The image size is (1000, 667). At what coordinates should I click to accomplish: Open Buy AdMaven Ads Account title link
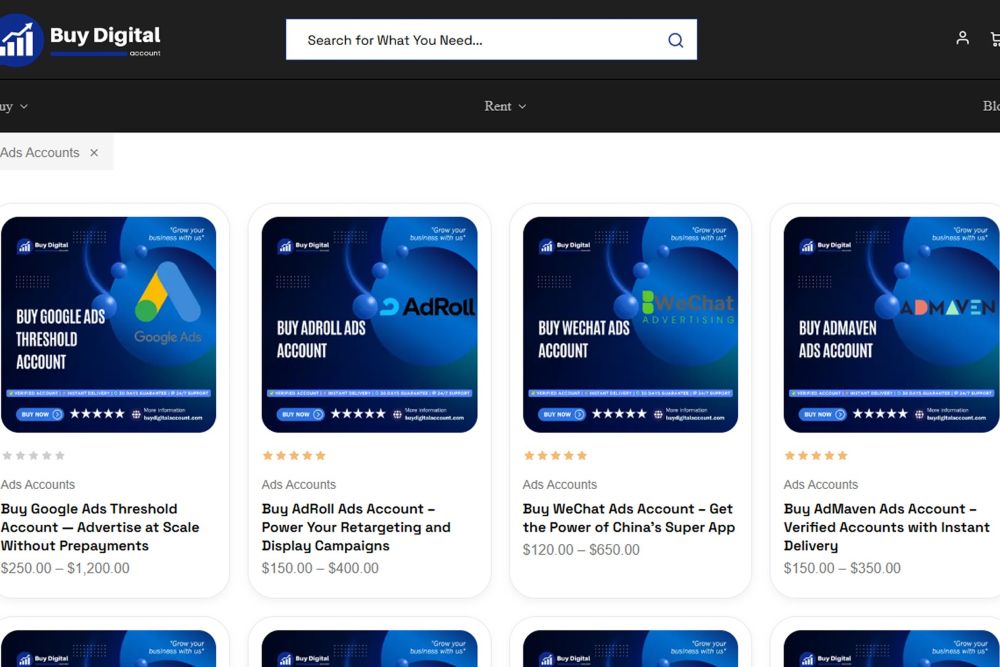pyautogui.click(x=886, y=527)
